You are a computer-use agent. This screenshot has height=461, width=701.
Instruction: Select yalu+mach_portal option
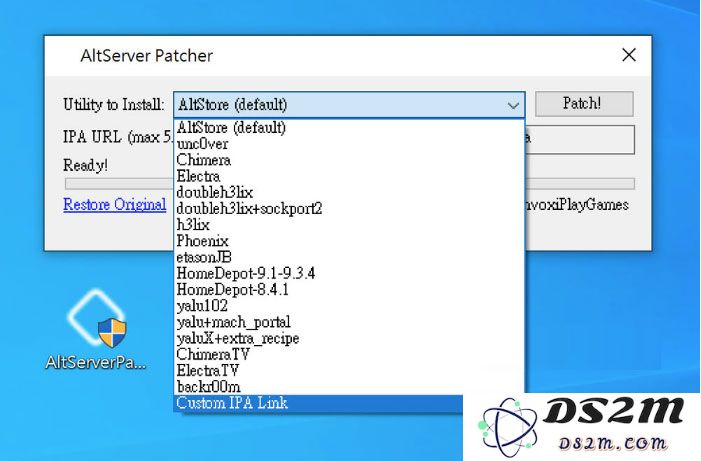click(x=349, y=322)
